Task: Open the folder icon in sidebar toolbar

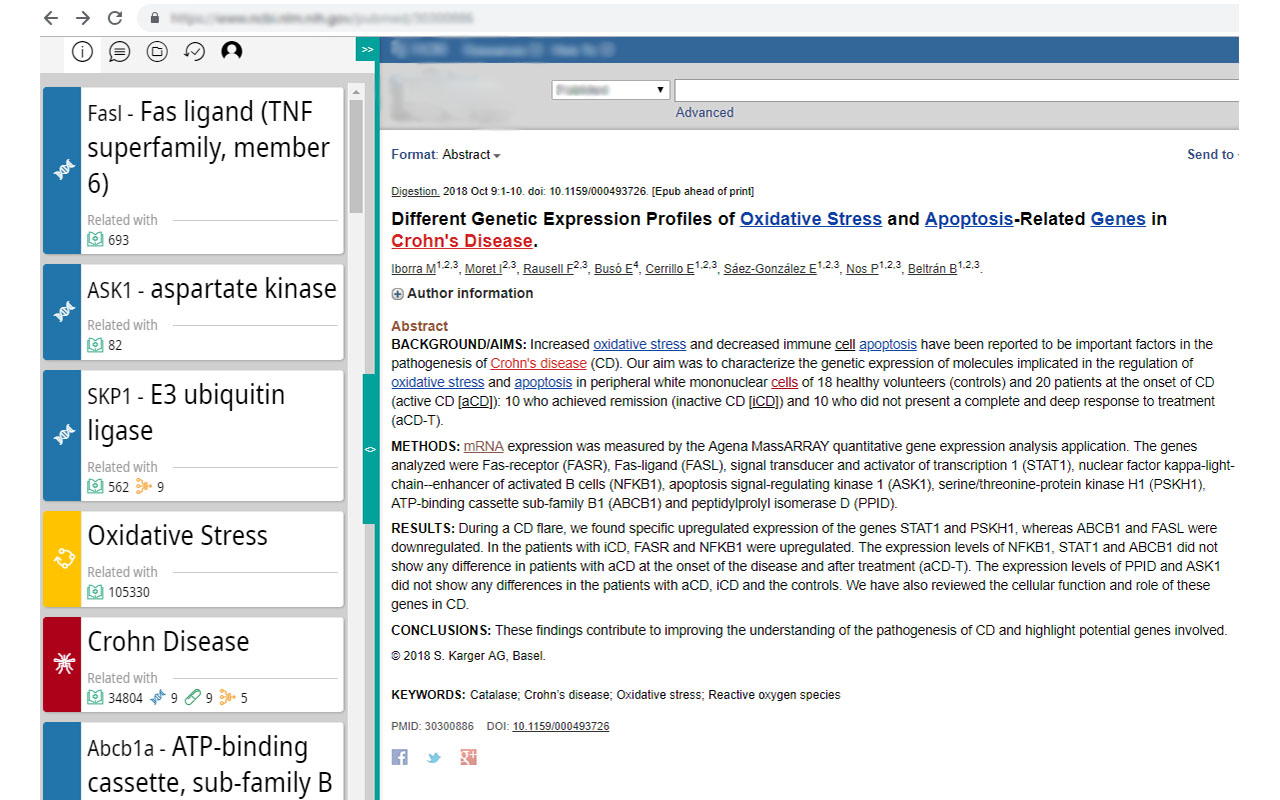Action: click(157, 51)
